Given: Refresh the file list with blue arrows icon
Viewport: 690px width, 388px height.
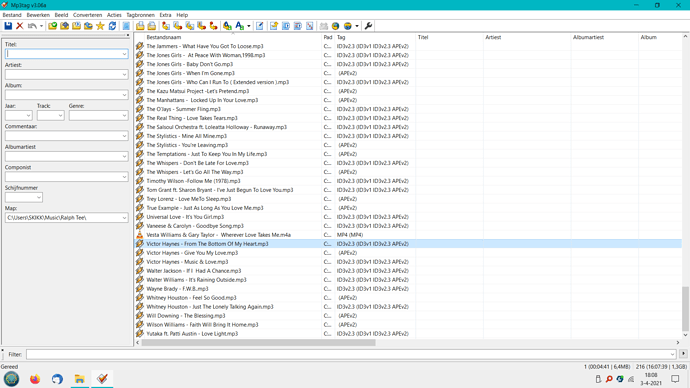Looking at the screenshot, I should [112, 26].
